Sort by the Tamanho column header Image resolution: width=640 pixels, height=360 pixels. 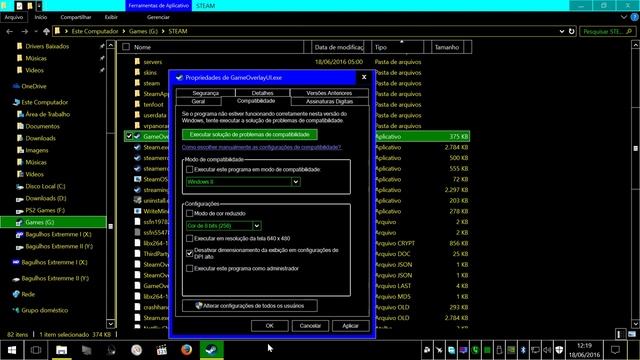coord(447,47)
